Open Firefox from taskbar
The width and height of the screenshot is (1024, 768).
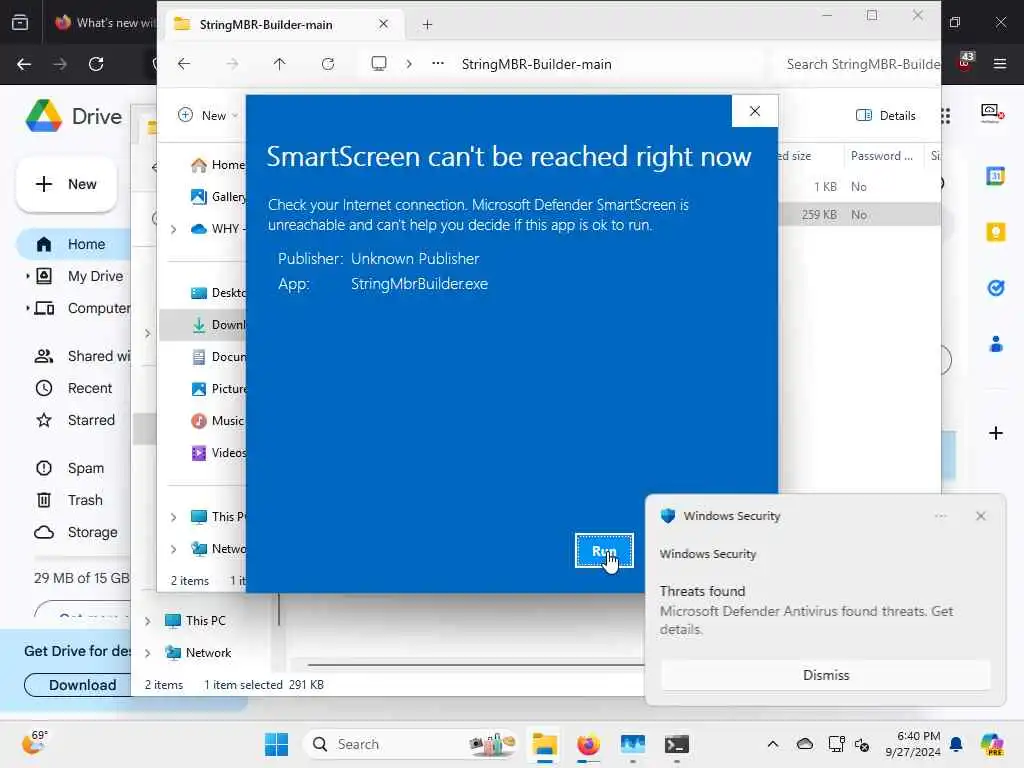pos(588,744)
